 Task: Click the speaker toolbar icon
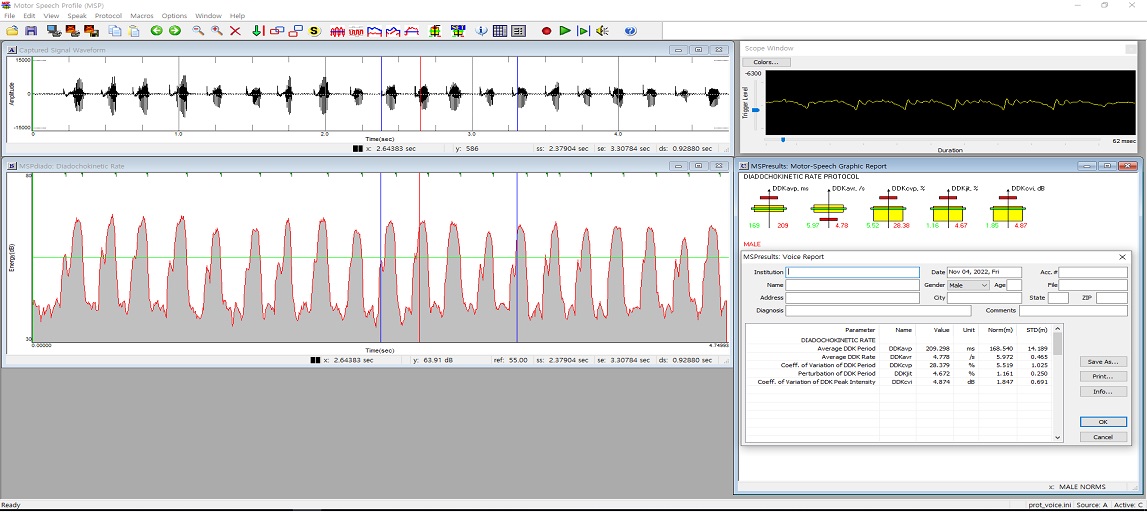[x=602, y=31]
